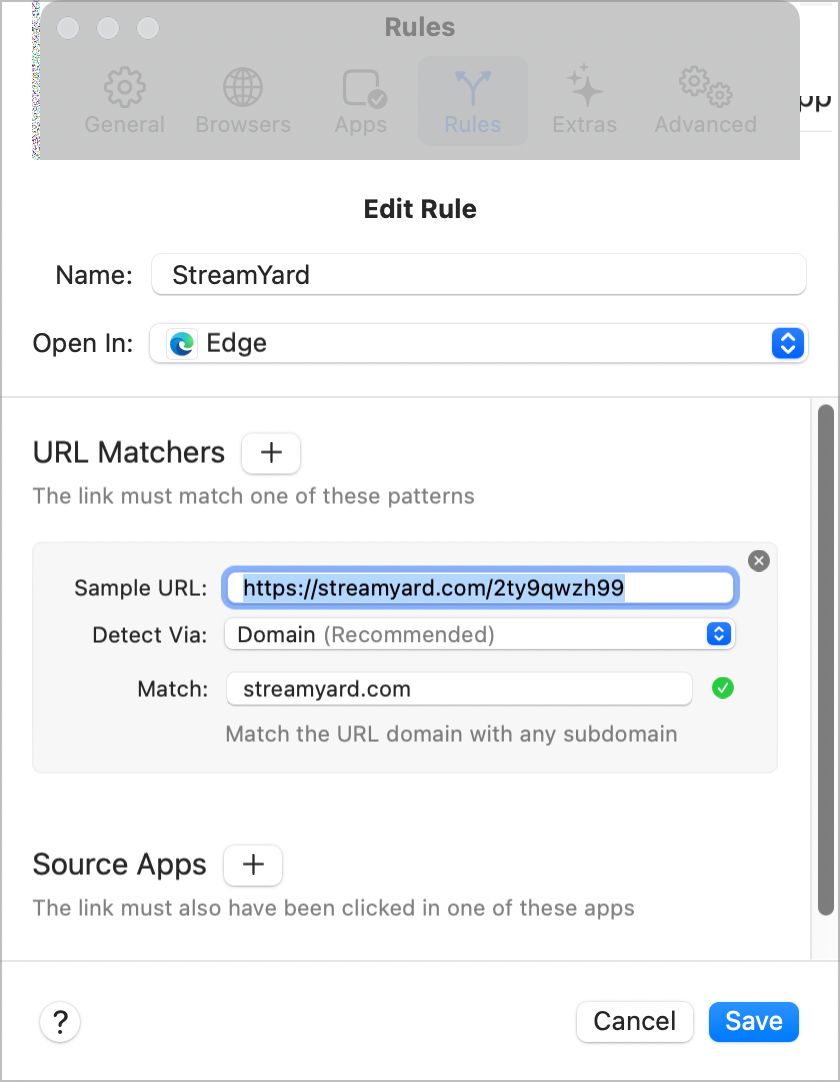This screenshot has height=1082, width=840.
Task: Remove the StreamYard URL matcher
Action: point(759,561)
